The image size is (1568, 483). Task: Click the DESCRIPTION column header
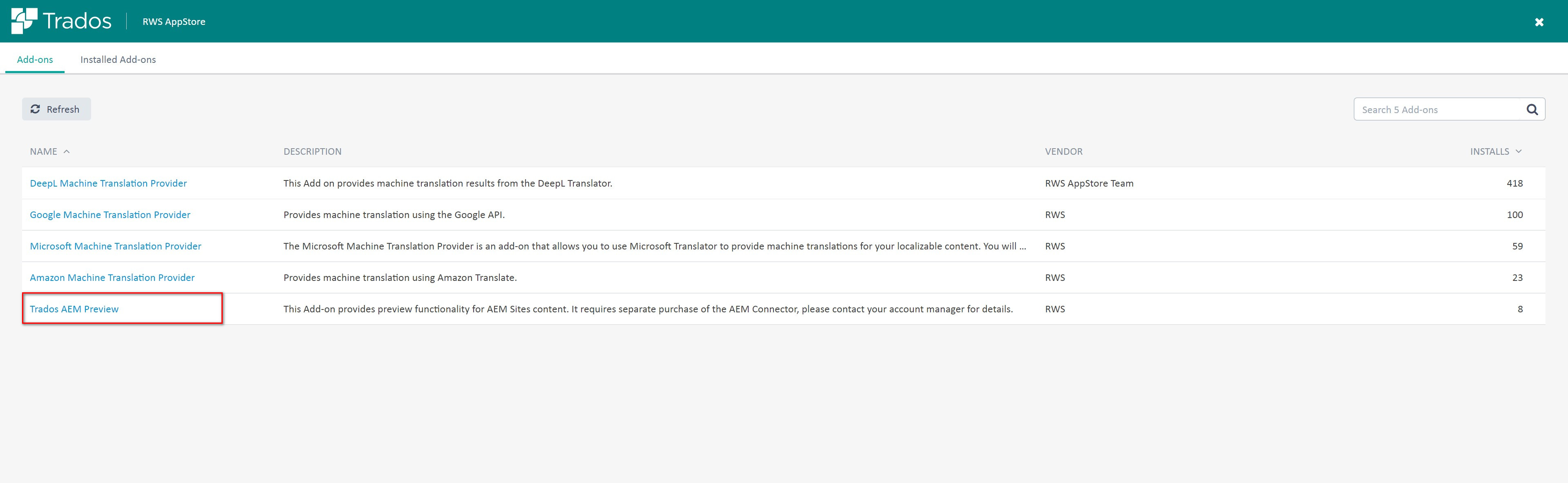pos(312,151)
